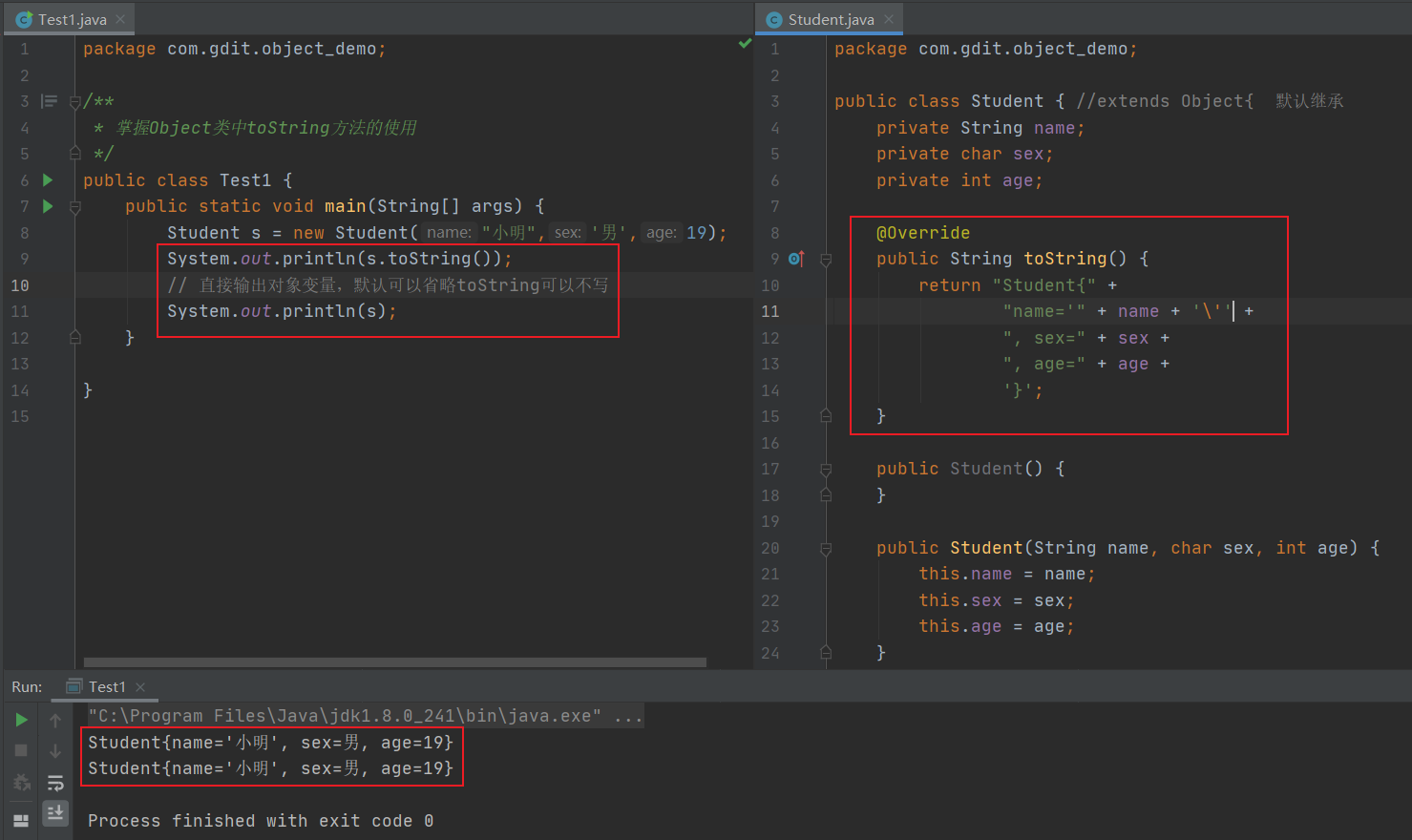1412x840 pixels.
Task: Toggle rendered view of the Javadoc comment
Action: [x=50, y=101]
